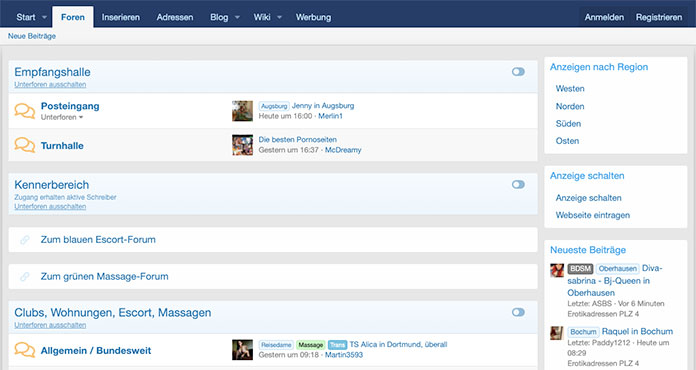Select Osten region in sidebar
Viewport: 696px width, 370px height.
[567, 141]
